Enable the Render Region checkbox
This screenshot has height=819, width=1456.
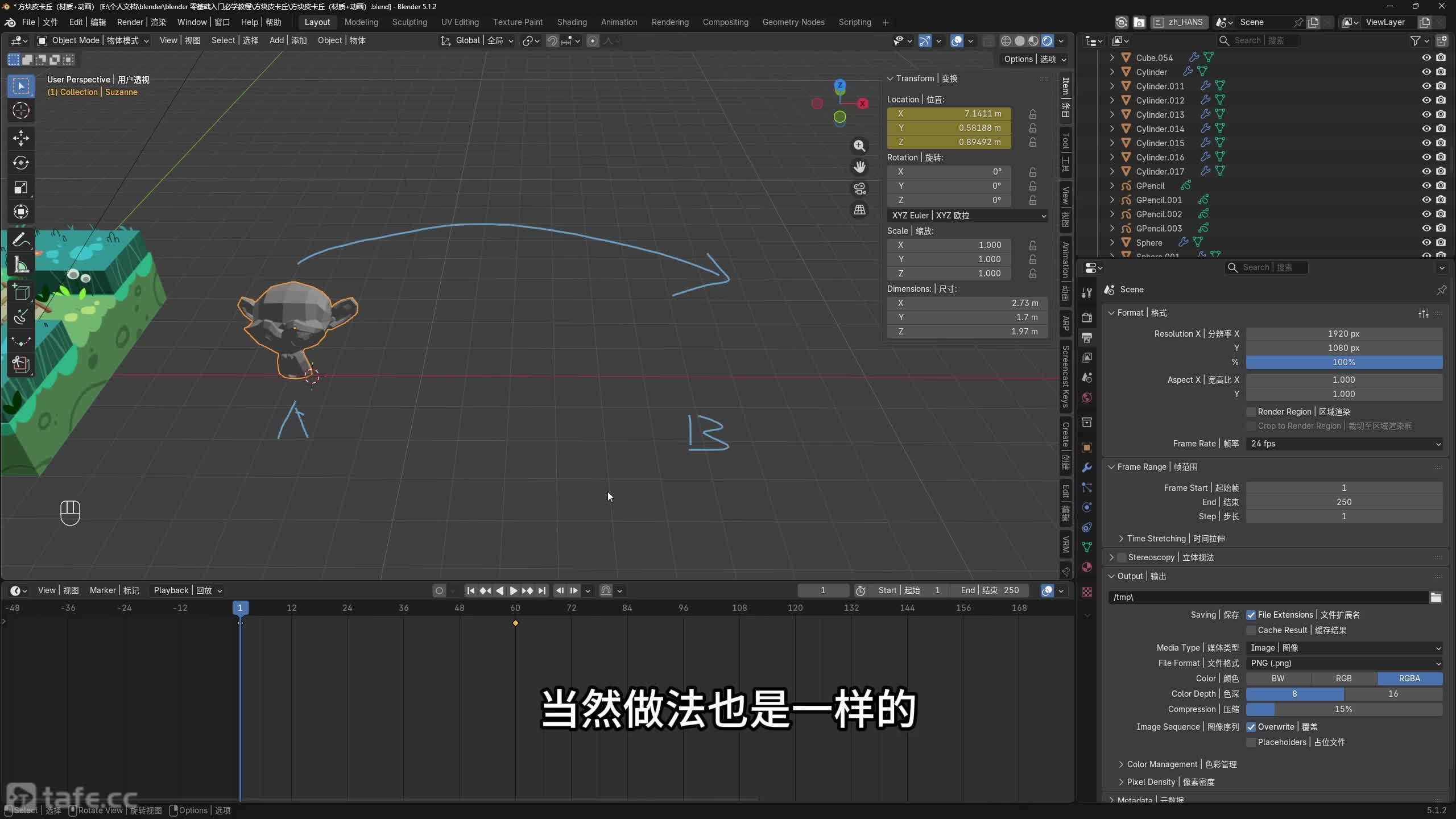coord(1251,412)
